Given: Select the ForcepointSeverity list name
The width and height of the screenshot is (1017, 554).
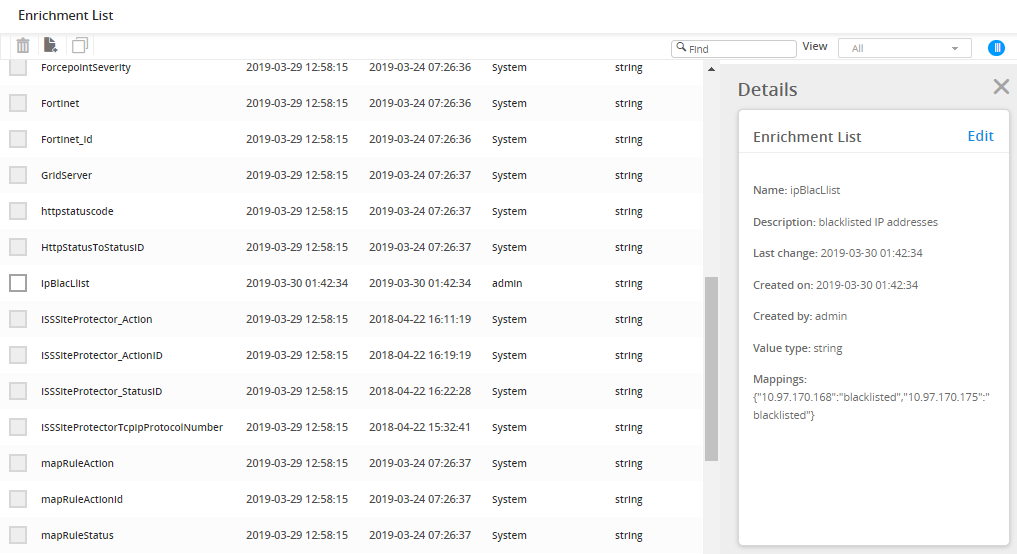Looking at the screenshot, I should click(x=86, y=67).
